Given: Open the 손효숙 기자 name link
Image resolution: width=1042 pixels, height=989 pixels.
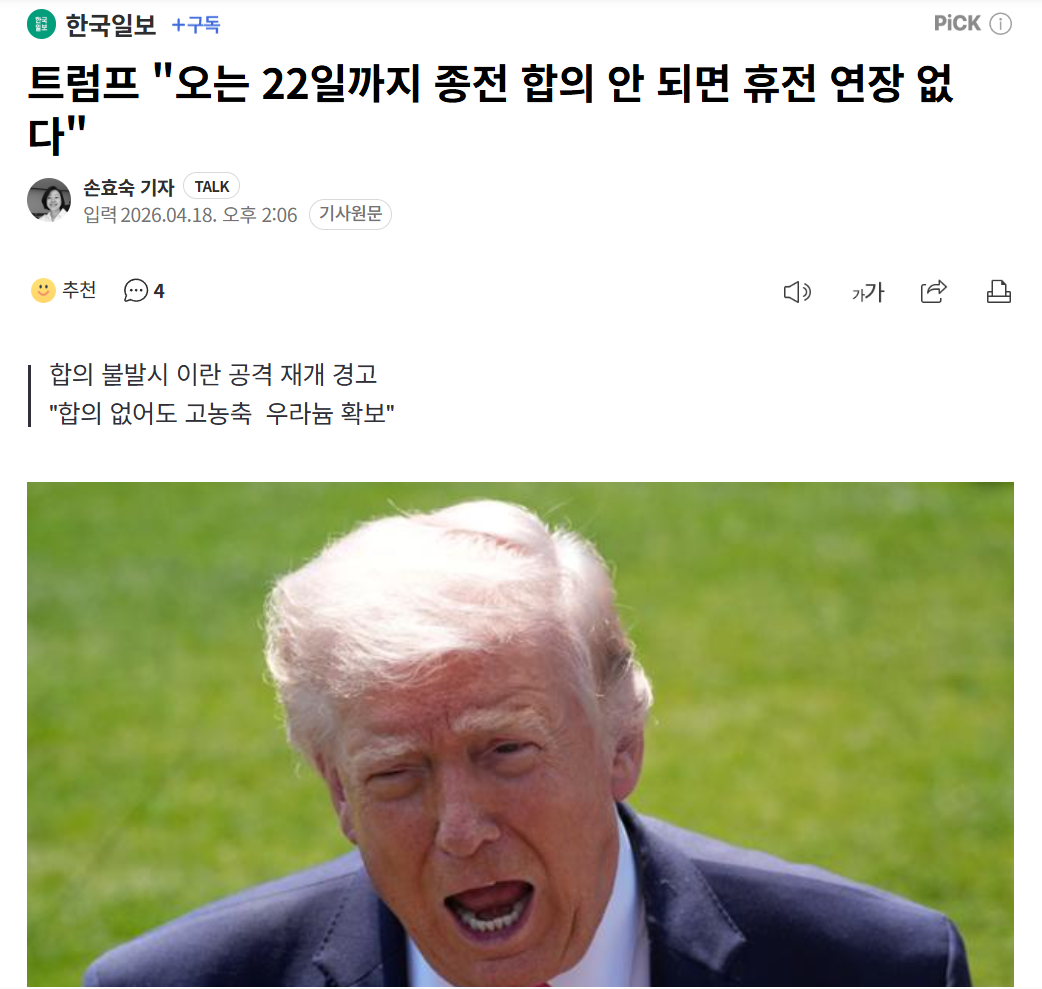Looking at the screenshot, I should pyautogui.click(x=129, y=187).
